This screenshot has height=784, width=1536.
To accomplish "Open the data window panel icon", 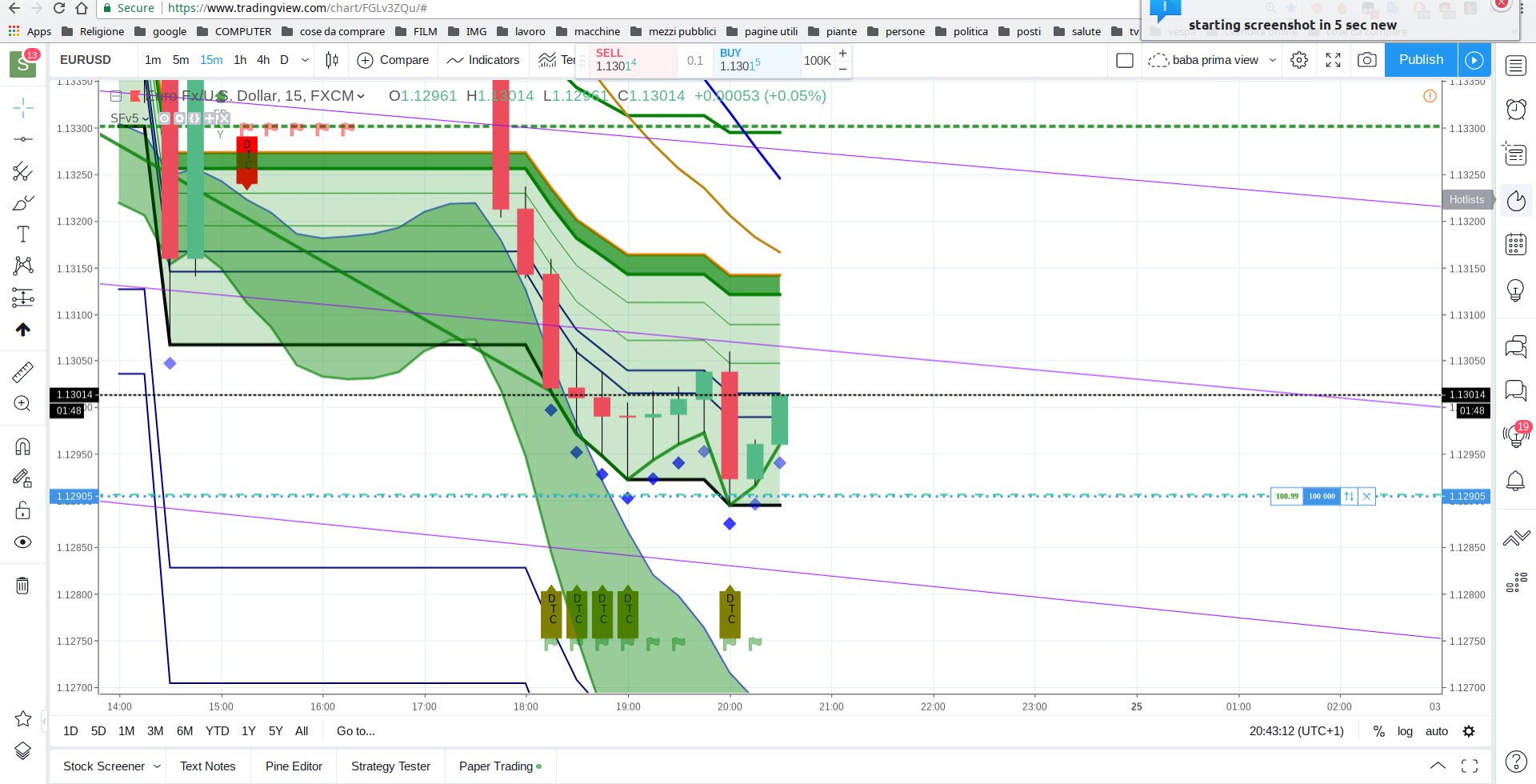I will click(x=1516, y=154).
